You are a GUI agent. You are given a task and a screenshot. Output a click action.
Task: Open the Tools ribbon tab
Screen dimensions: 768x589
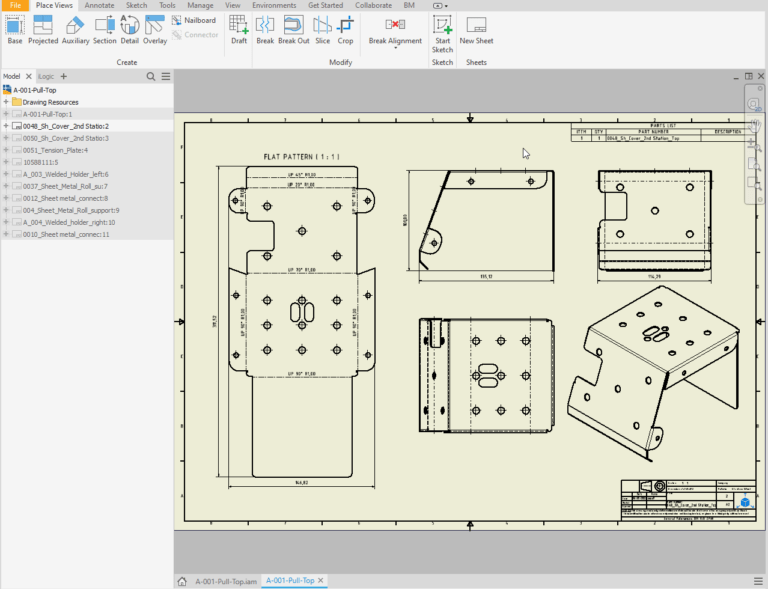pos(167,5)
